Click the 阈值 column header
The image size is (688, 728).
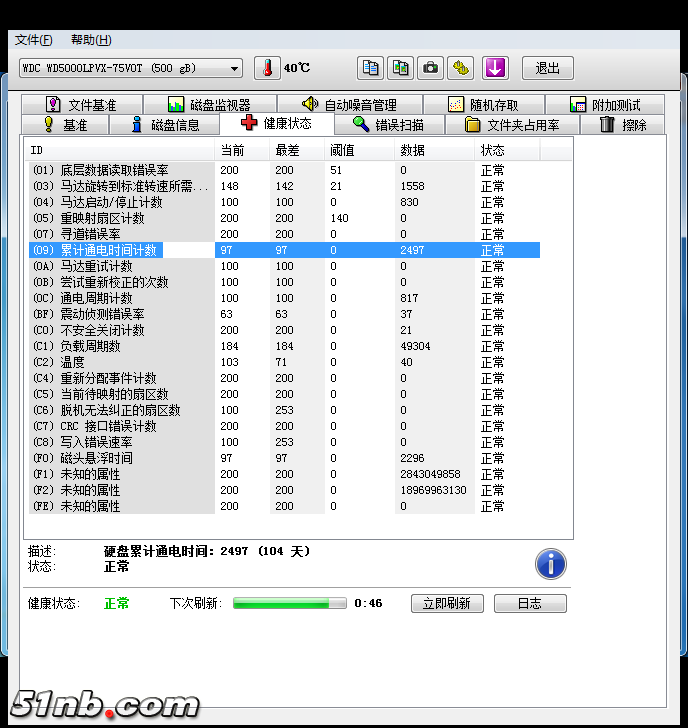(359, 150)
